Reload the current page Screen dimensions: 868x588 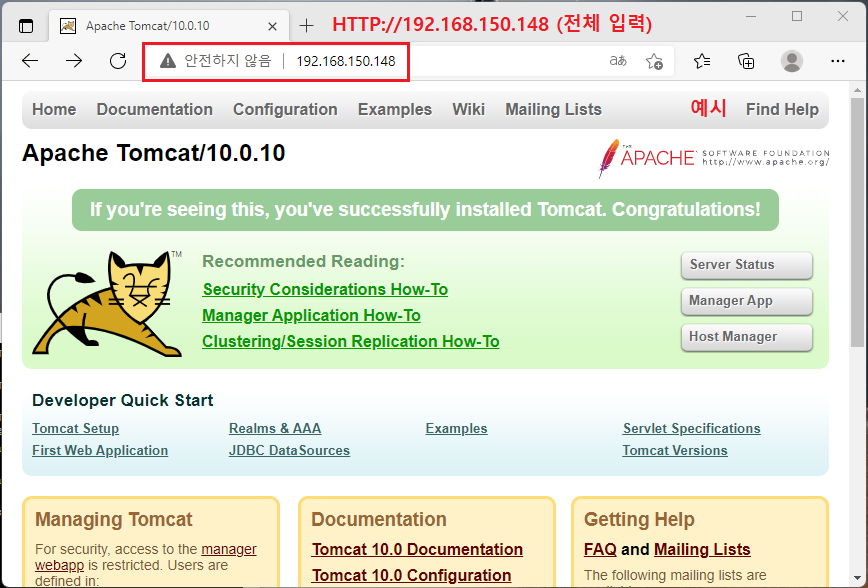(x=118, y=61)
